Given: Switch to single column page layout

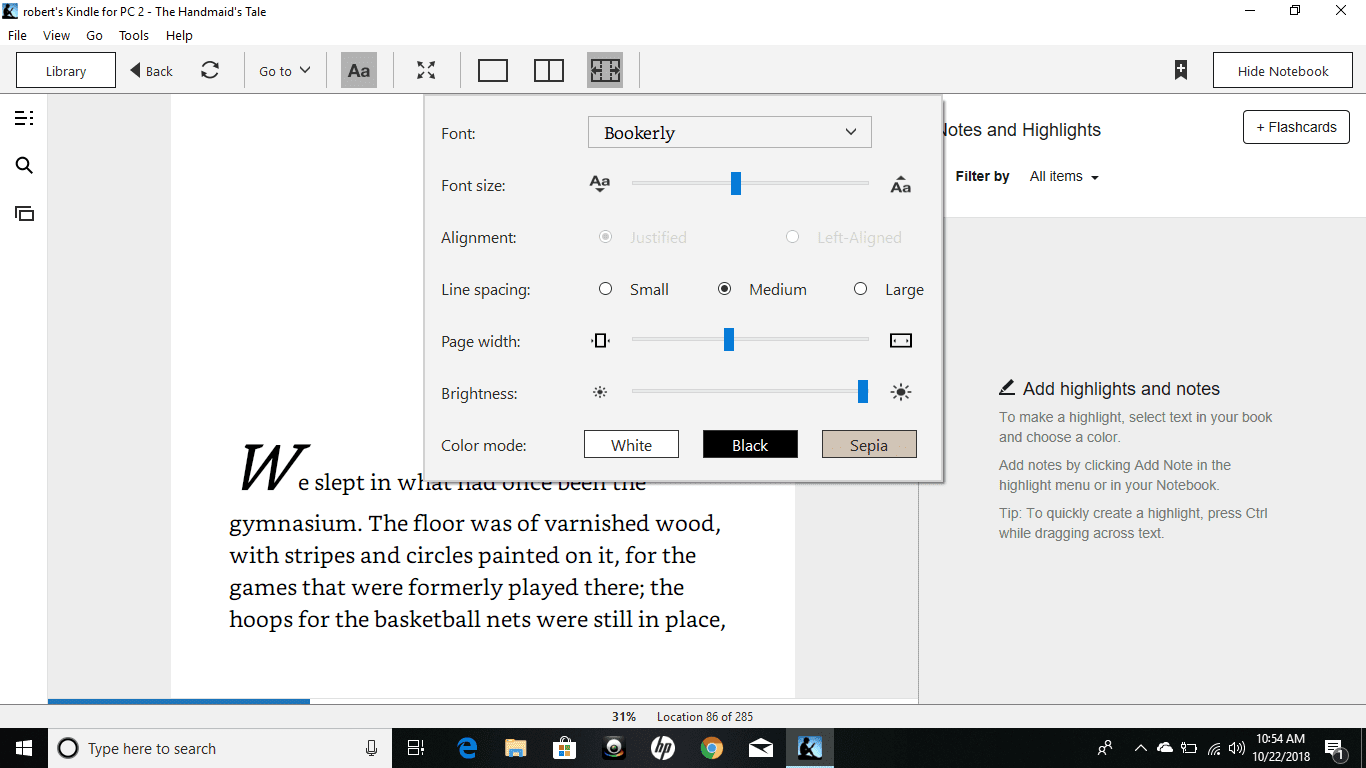Looking at the screenshot, I should click(493, 71).
